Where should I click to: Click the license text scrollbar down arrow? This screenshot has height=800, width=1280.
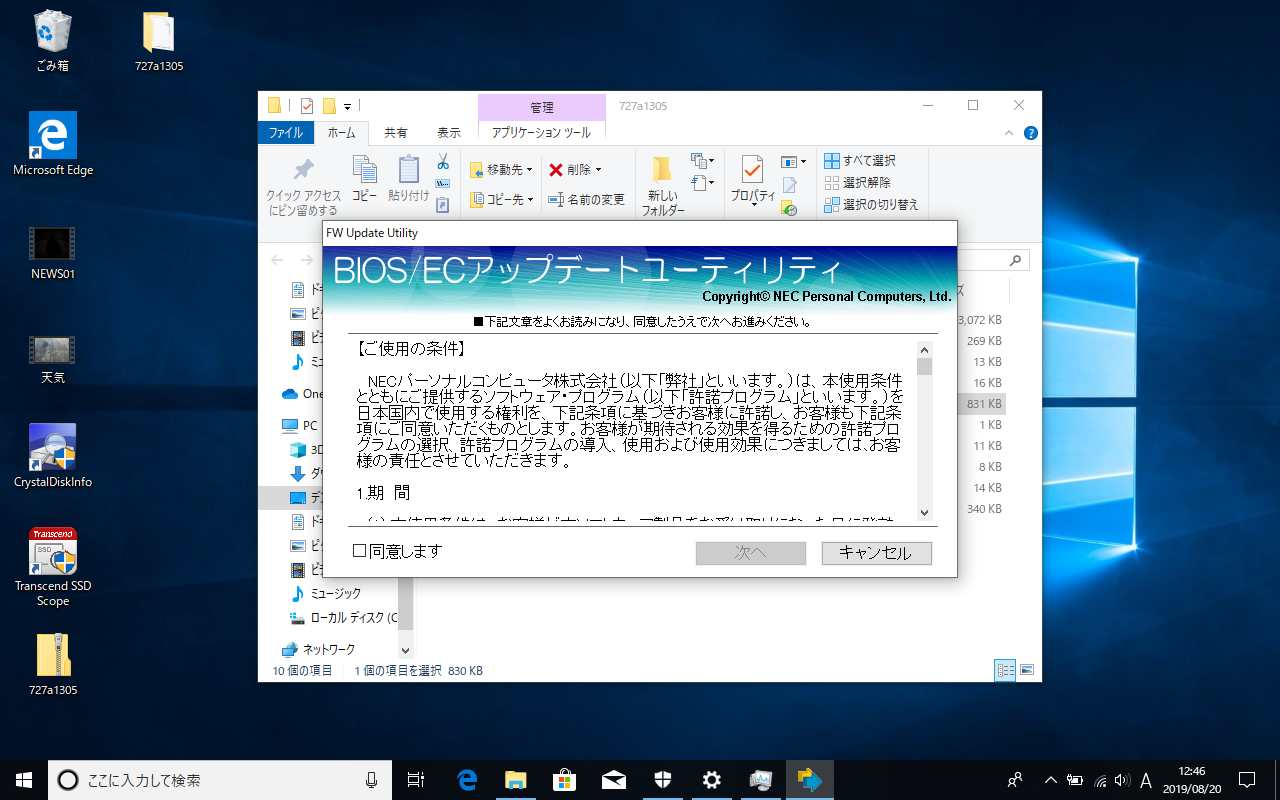coord(924,511)
